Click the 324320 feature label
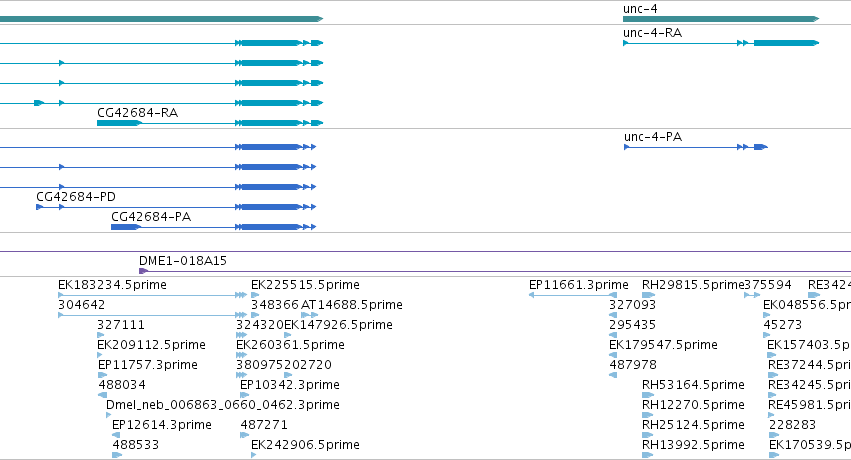Screen dimensions: 851x460 coord(260,325)
